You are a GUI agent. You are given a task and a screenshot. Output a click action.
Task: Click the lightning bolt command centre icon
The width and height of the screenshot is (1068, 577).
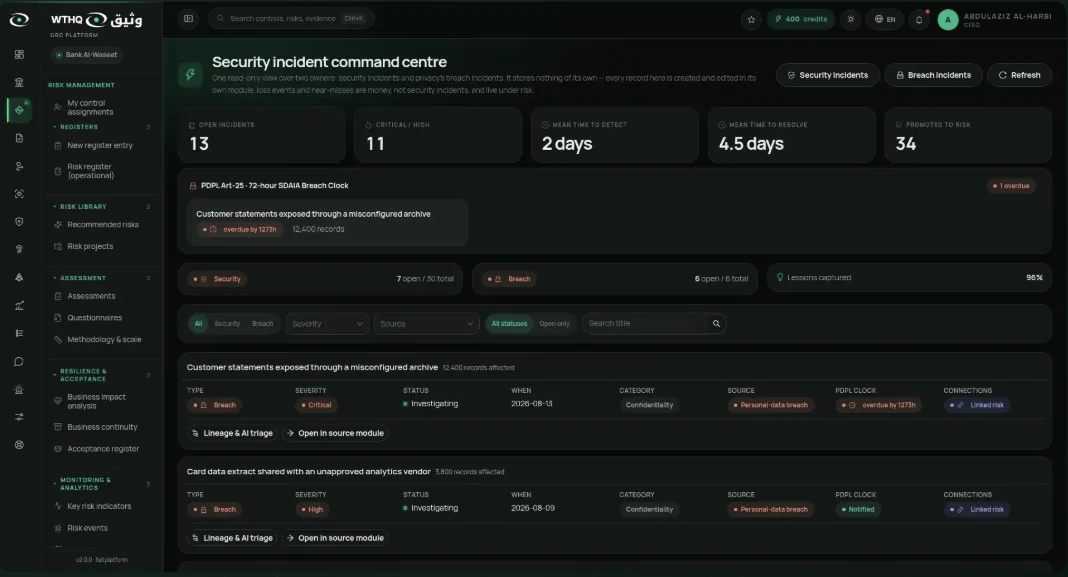pyautogui.click(x=191, y=74)
